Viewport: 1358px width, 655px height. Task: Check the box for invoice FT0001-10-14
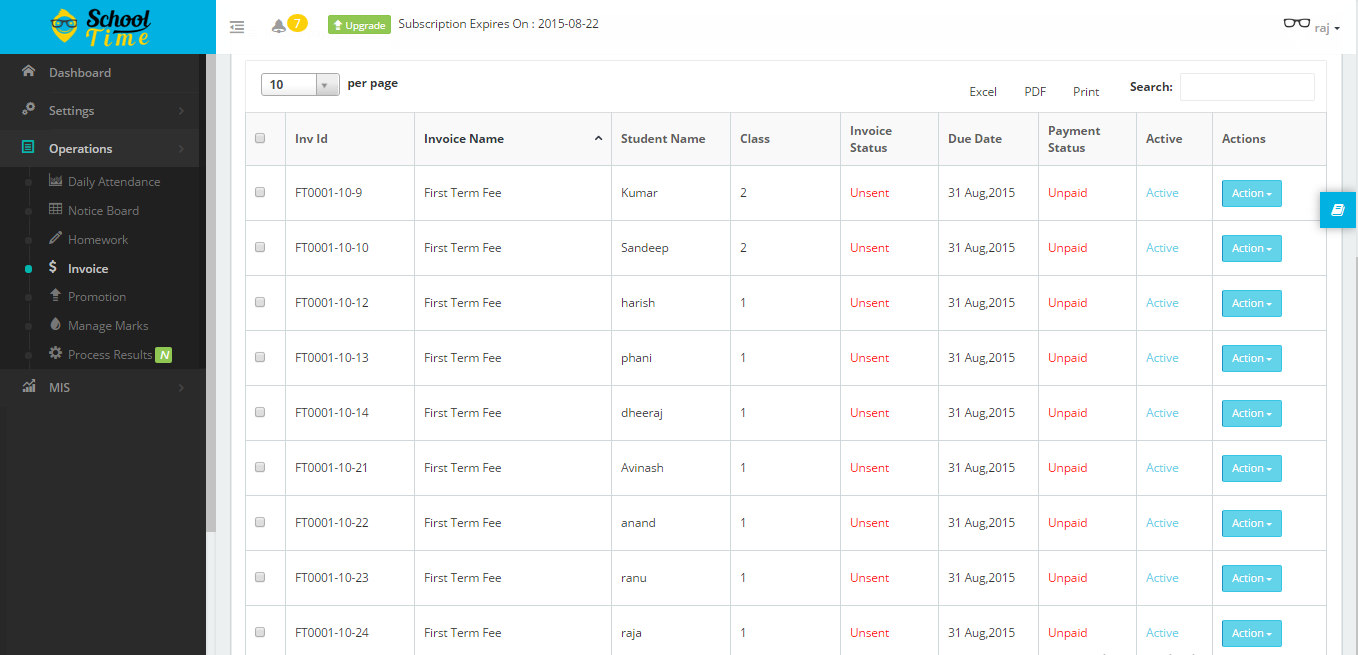260,412
